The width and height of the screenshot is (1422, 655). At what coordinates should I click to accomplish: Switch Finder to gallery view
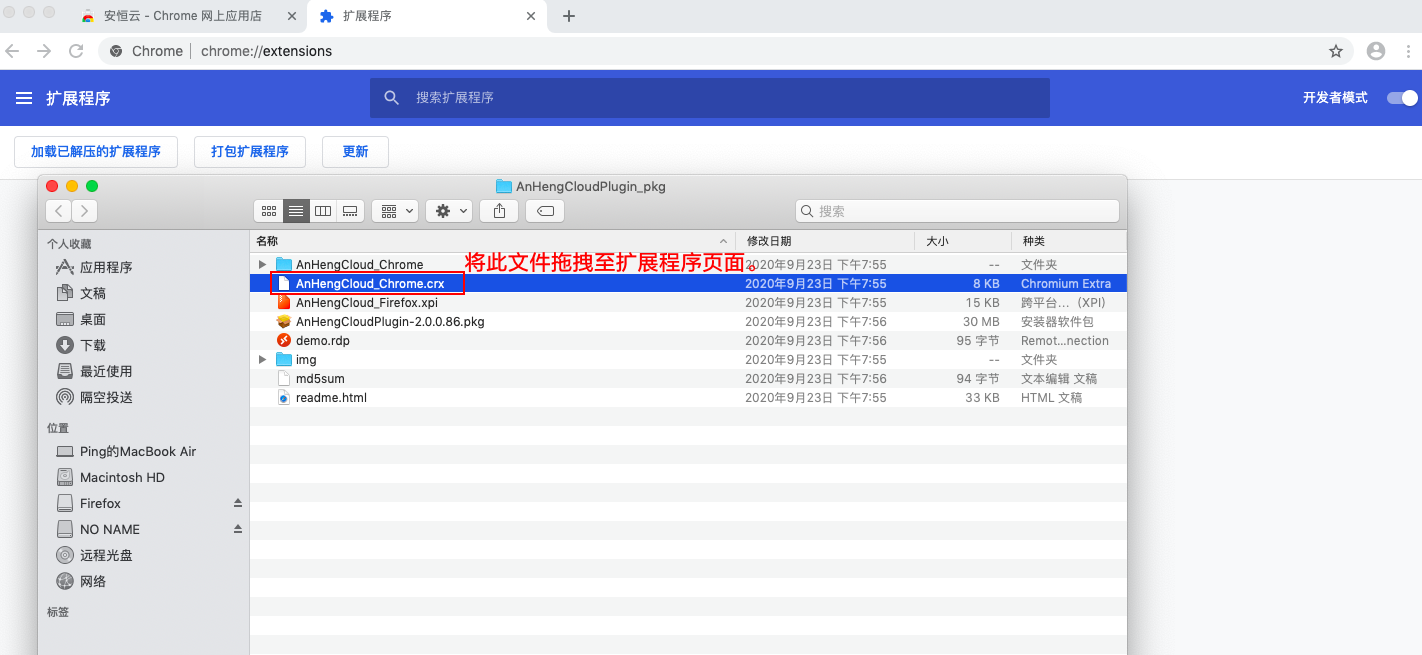(x=350, y=211)
